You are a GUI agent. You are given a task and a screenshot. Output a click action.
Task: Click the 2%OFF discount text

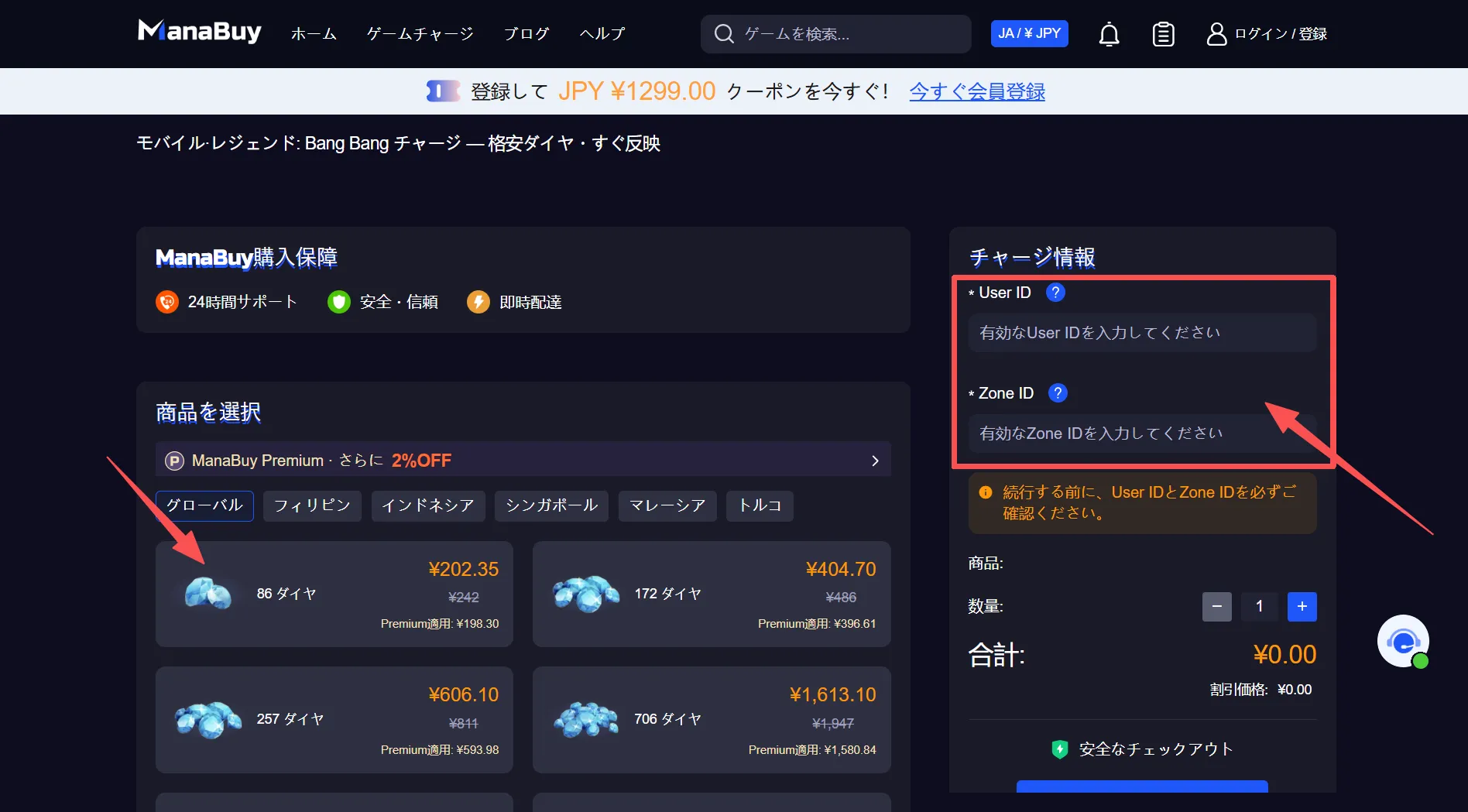tap(421, 461)
